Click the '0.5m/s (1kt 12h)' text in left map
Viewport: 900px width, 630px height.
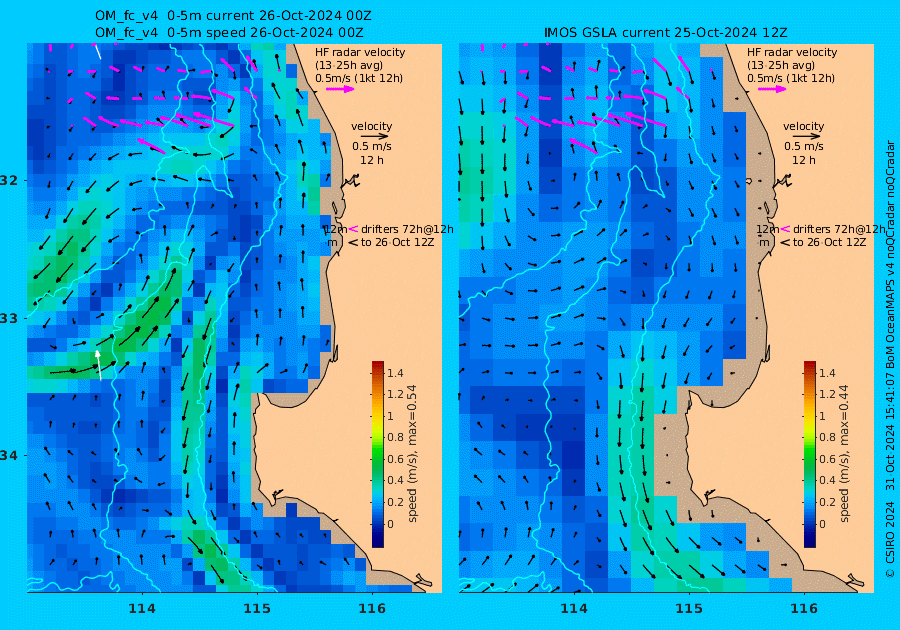click(x=359, y=78)
